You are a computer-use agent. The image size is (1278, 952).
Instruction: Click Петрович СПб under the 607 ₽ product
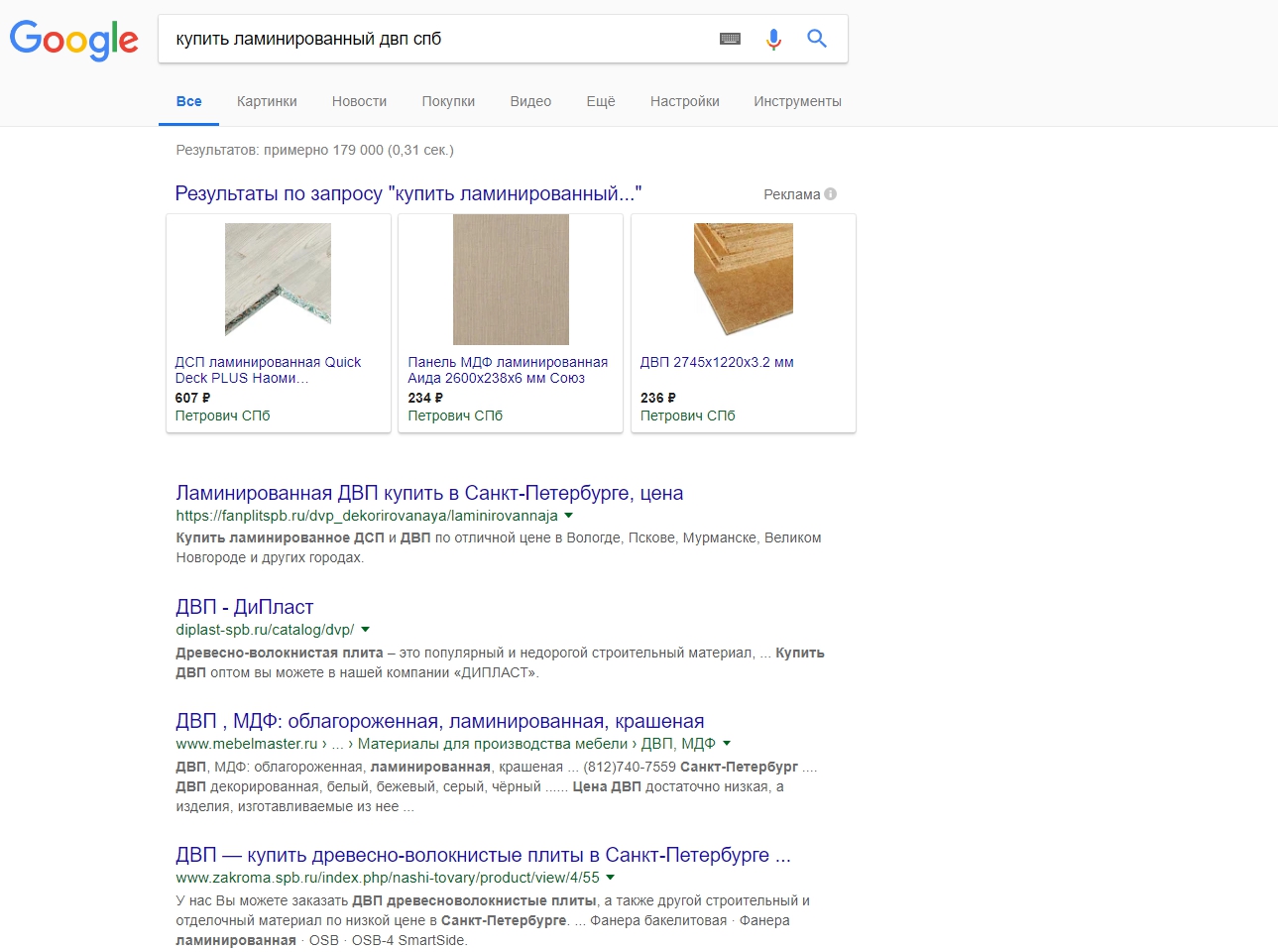click(x=222, y=416)
